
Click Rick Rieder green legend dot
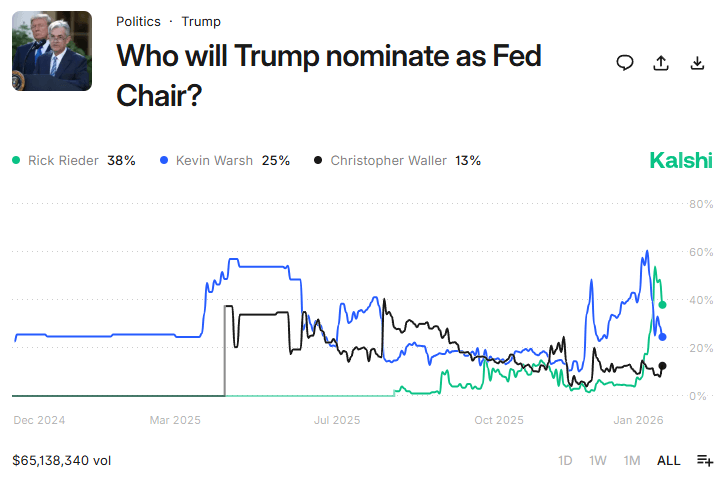pyautogui.click(x=16, y=160)
